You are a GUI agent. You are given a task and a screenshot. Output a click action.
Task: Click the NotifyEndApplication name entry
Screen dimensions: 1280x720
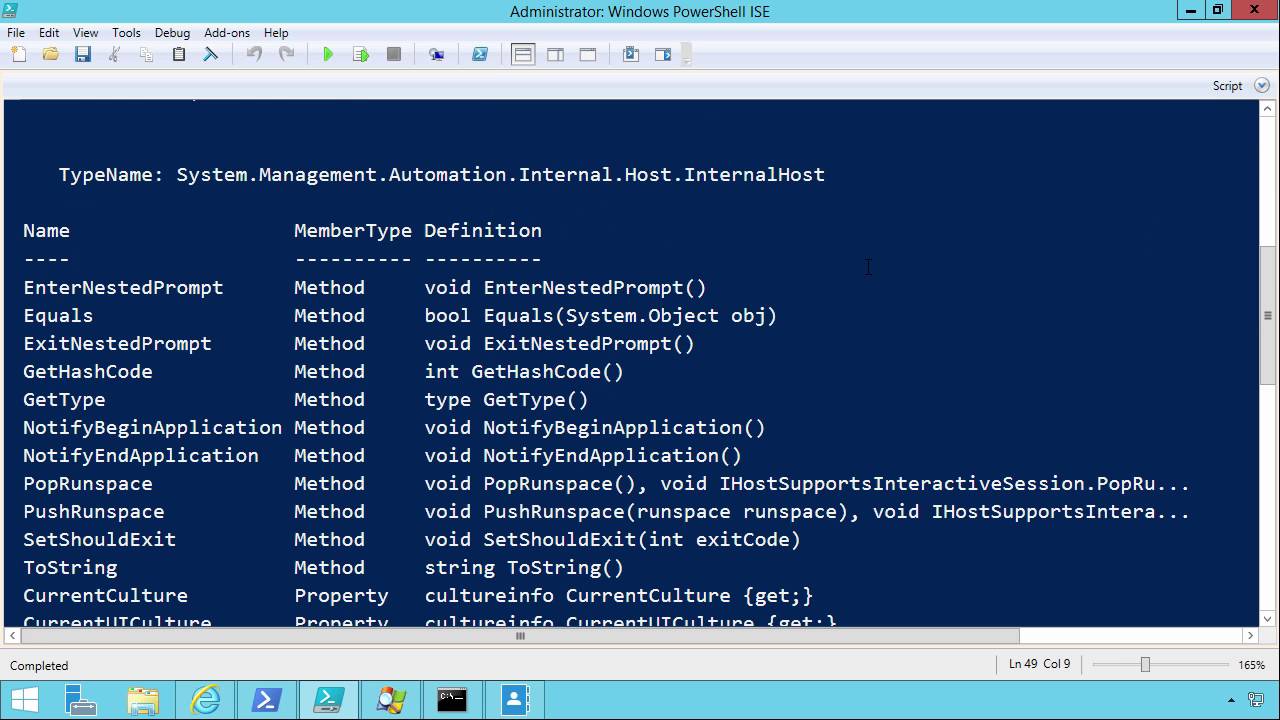[x=141, y=456]
